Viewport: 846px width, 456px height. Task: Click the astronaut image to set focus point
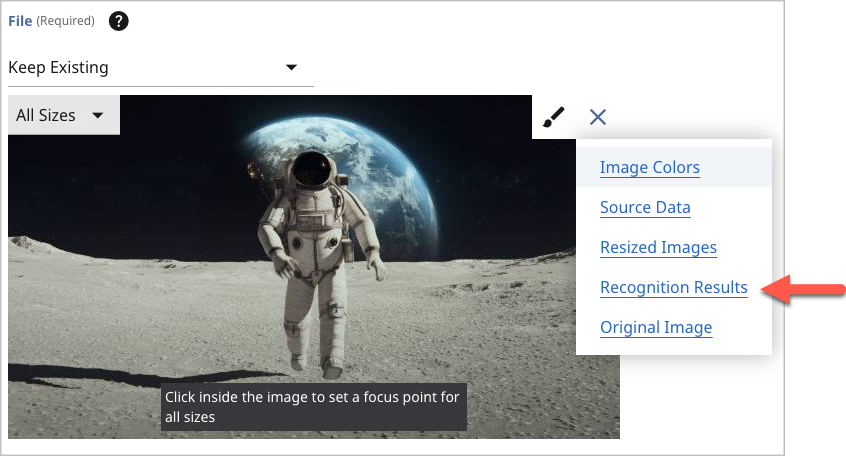click(x=313, y=267)
